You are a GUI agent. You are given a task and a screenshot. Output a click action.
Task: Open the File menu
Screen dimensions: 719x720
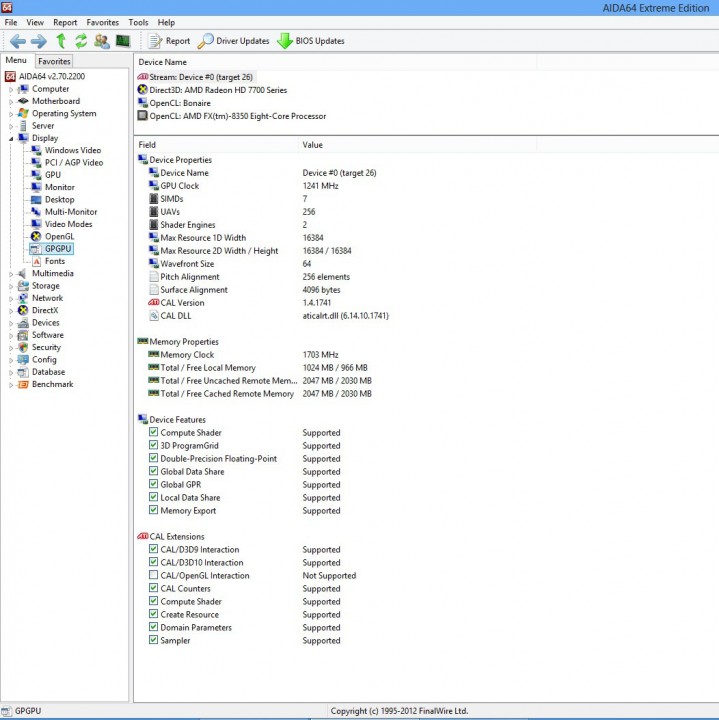(11, 22)
